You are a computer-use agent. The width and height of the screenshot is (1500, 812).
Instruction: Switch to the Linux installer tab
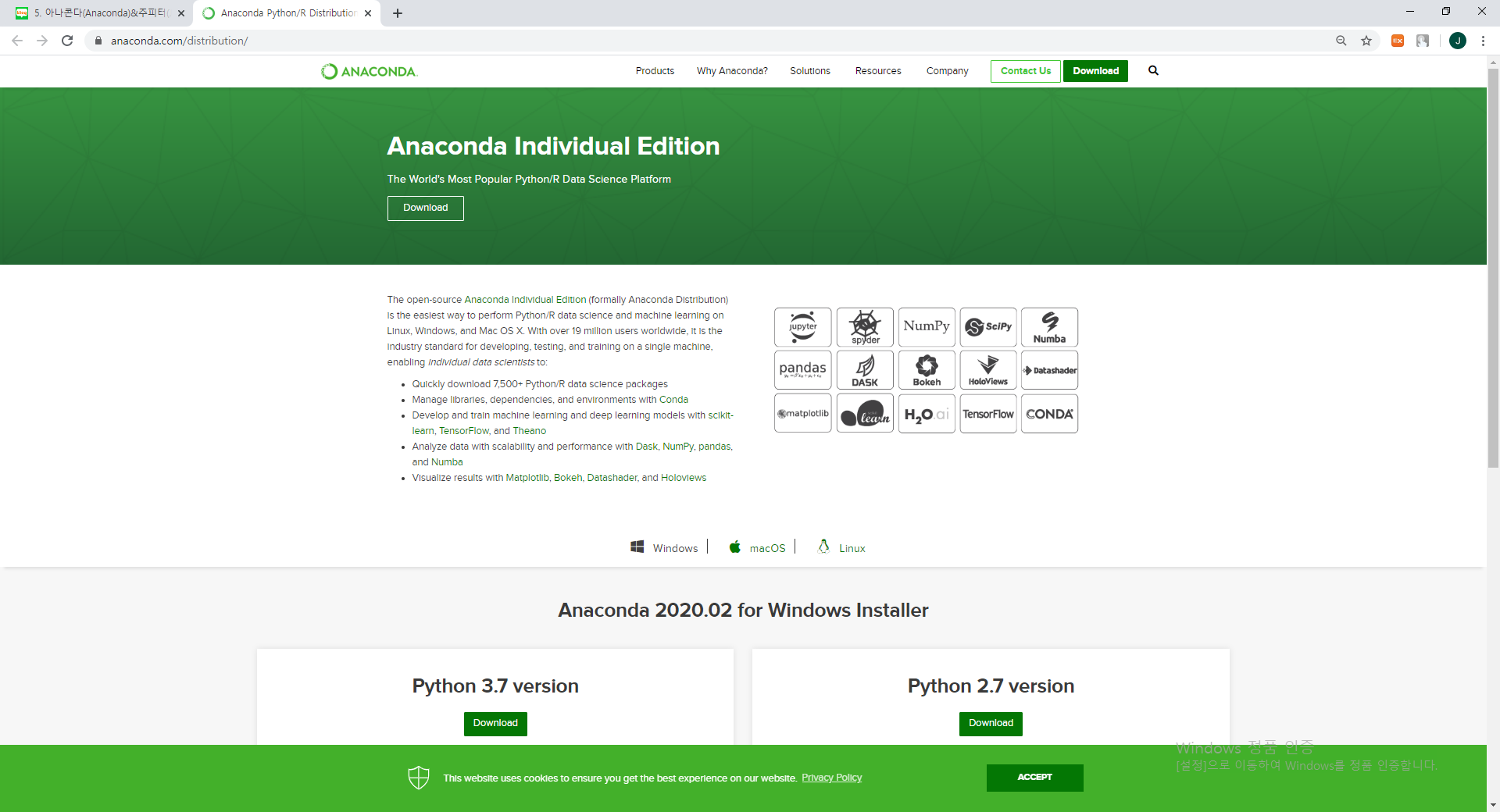point(841,547)
